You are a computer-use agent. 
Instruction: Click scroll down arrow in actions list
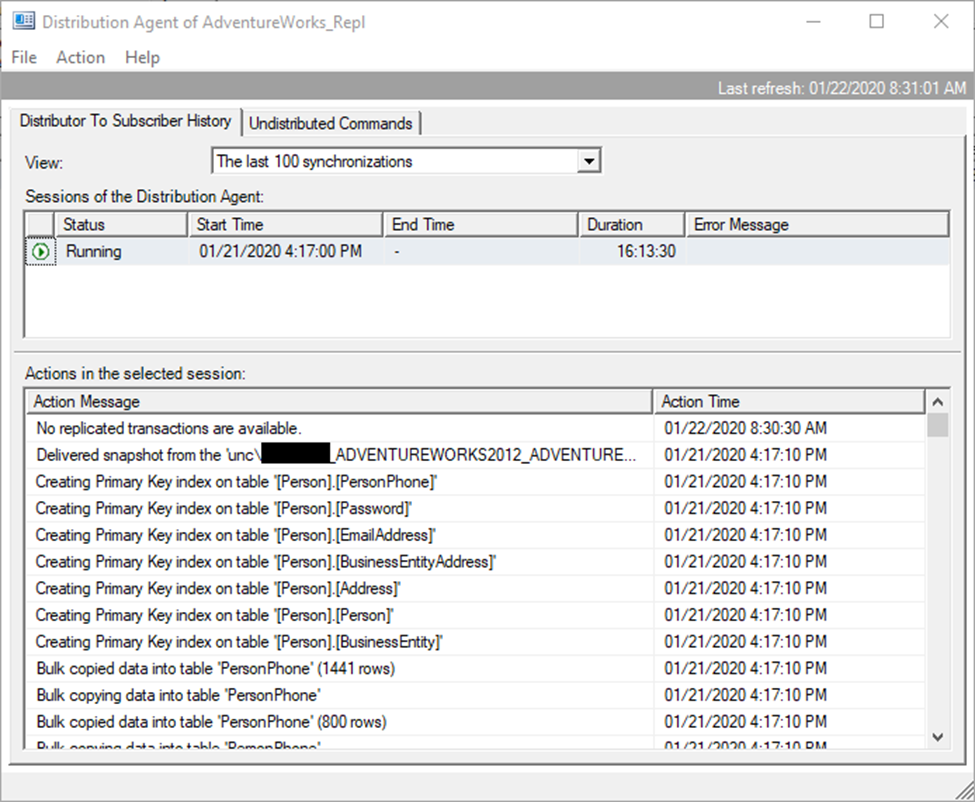coord(938,737)
